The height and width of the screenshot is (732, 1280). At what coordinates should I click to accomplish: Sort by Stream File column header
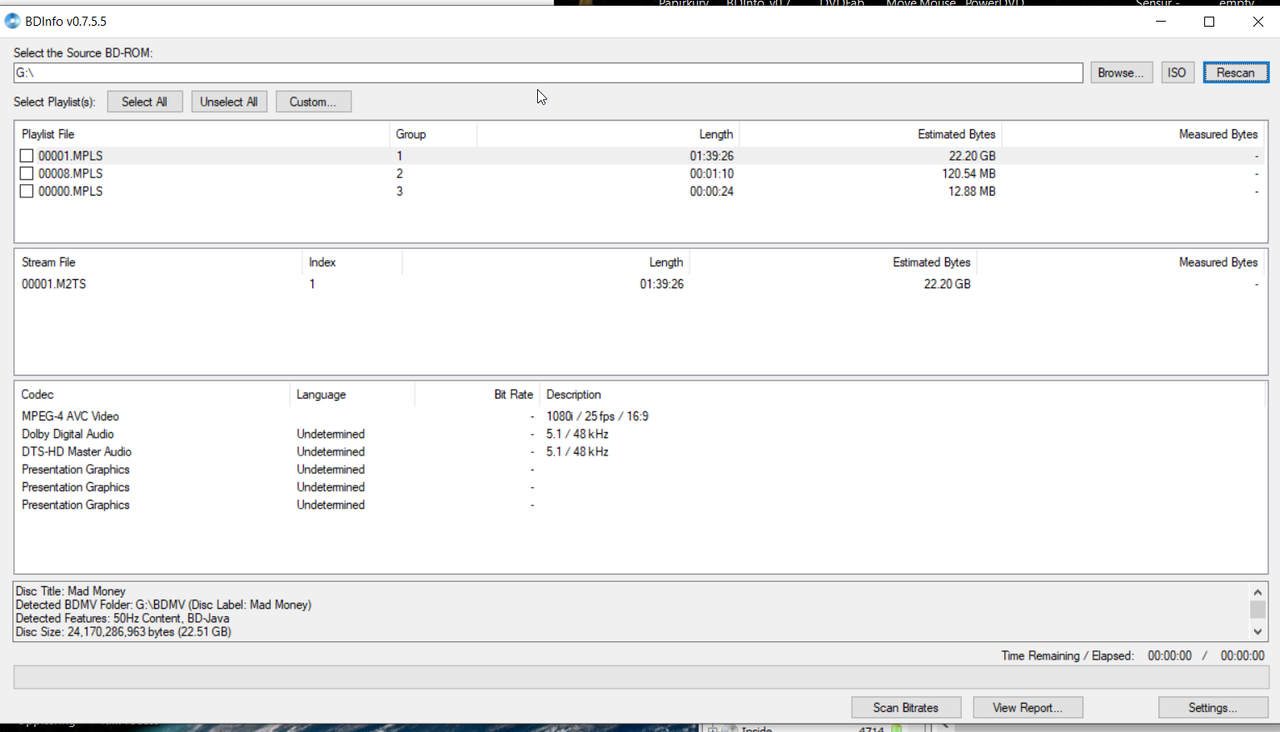coord(158,262)
